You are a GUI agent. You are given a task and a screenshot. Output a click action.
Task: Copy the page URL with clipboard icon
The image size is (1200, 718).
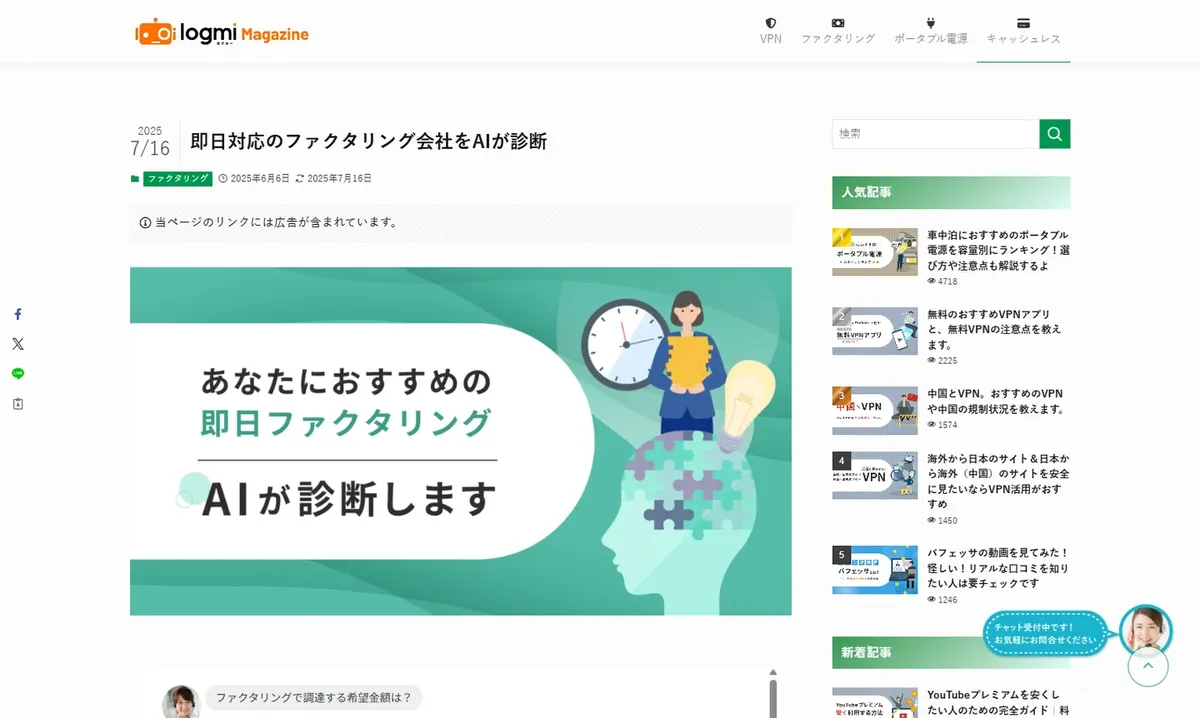point(17,404)
